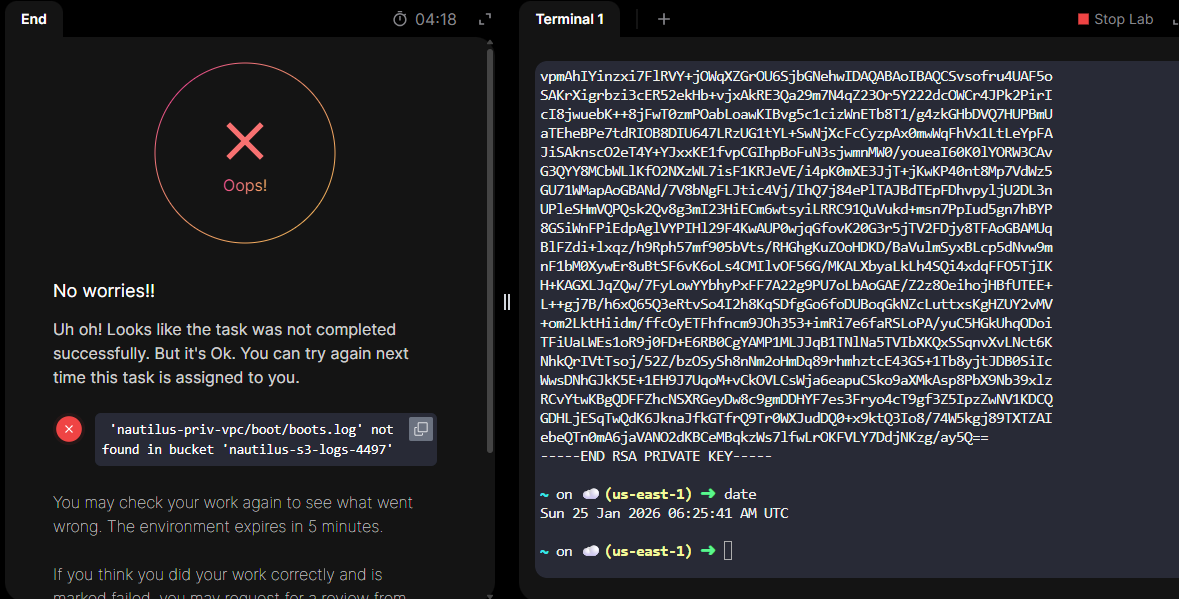Click the panel divider resize handle

pos(507,301)
